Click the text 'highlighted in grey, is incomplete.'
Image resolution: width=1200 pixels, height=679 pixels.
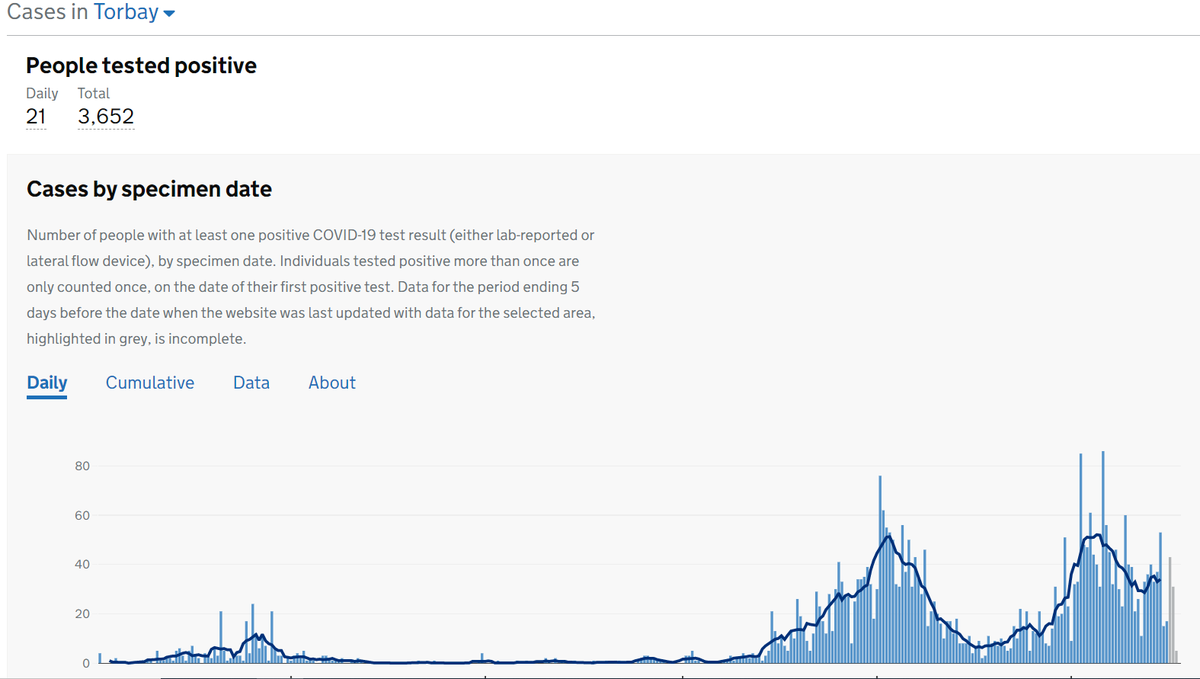pyautogui.click(x=136, y=339)
